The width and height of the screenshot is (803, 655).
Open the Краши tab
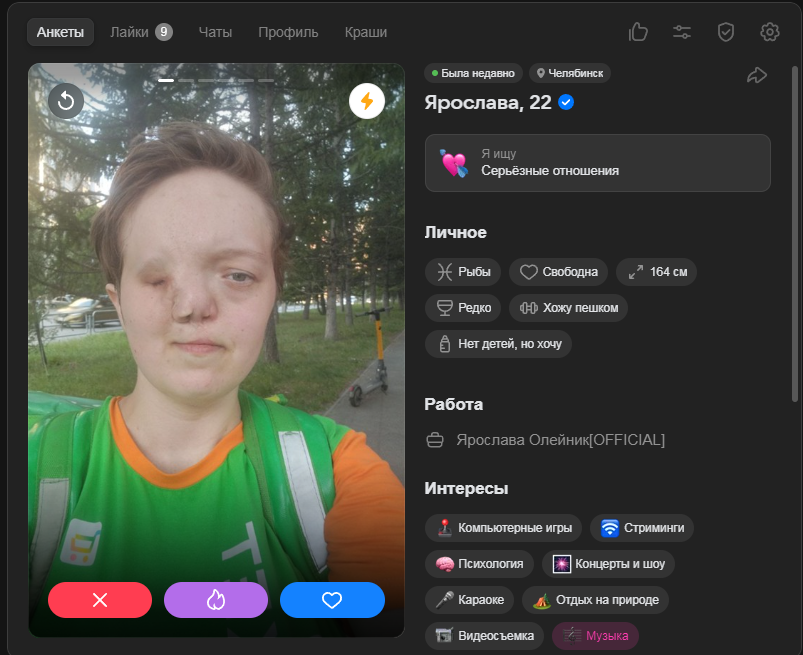point(366,32)
